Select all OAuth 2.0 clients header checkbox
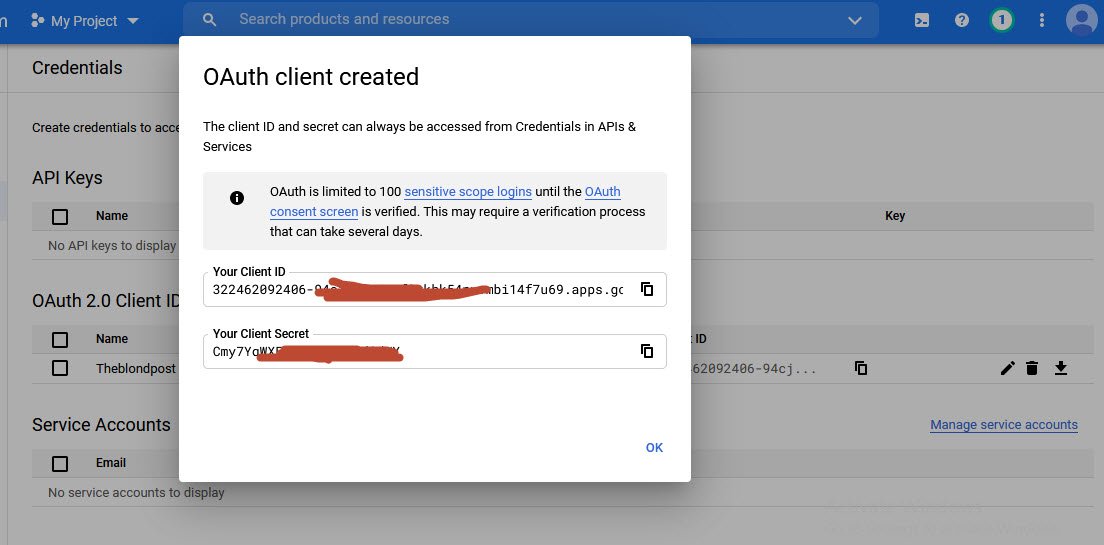Image resolution: width=1104 pixels, height=545 pixels. tap(60, 339)
